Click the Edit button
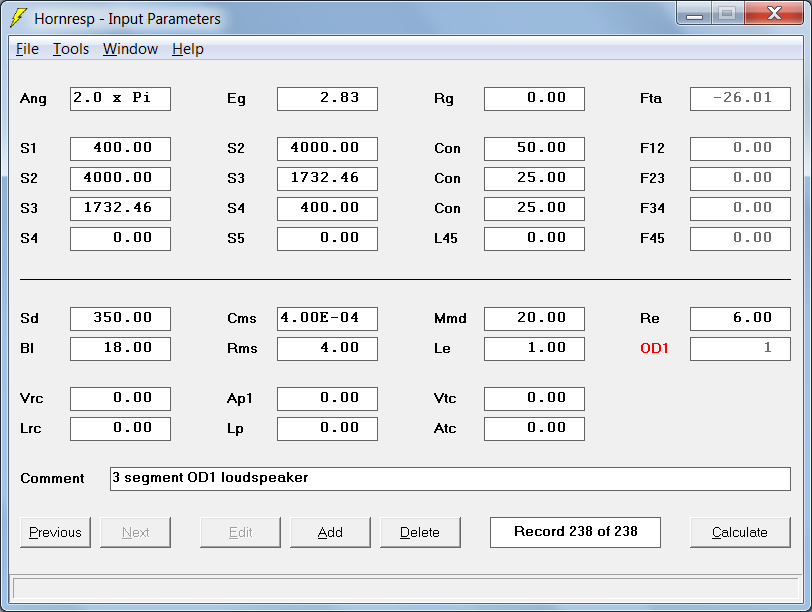The image size is (812, 612). [x=240, y=532]
